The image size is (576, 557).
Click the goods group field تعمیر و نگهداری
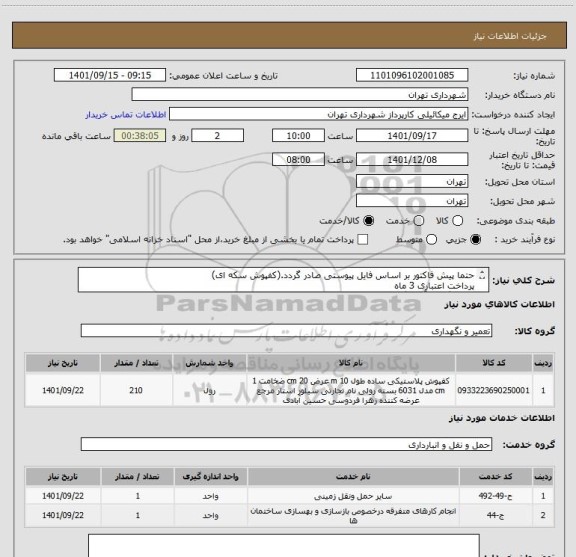coord(286,331)
